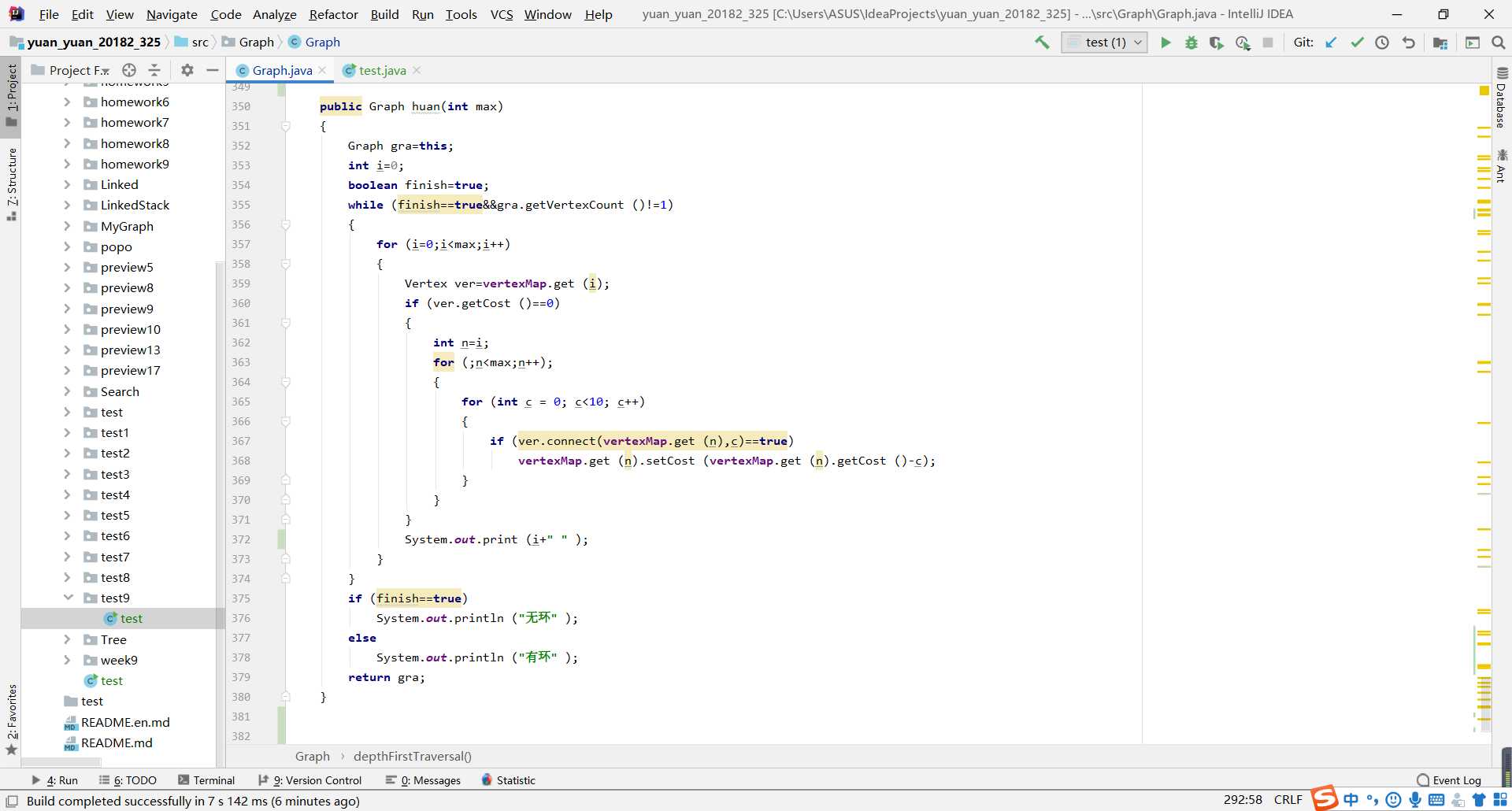1512x811 pixels.
Task: Commit changes with the green checkmark
Action: (1357, 43)
